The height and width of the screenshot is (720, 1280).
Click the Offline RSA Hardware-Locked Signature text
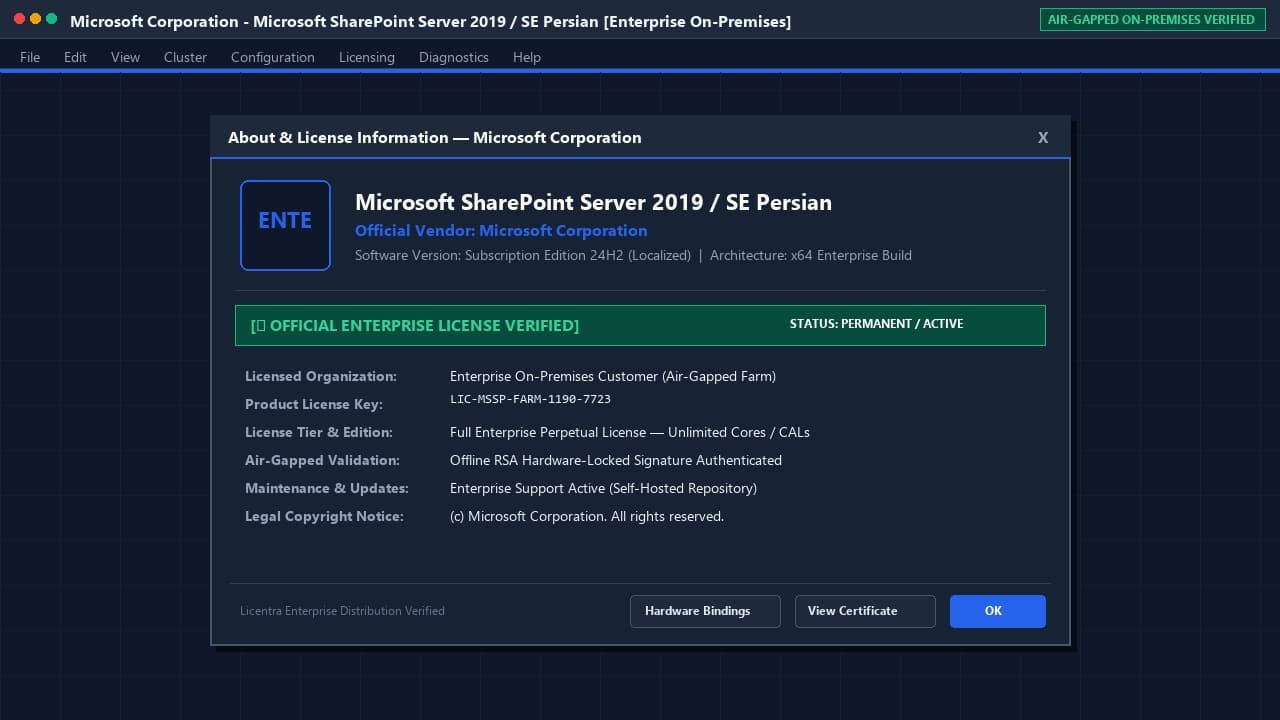(x=616, y=460)
